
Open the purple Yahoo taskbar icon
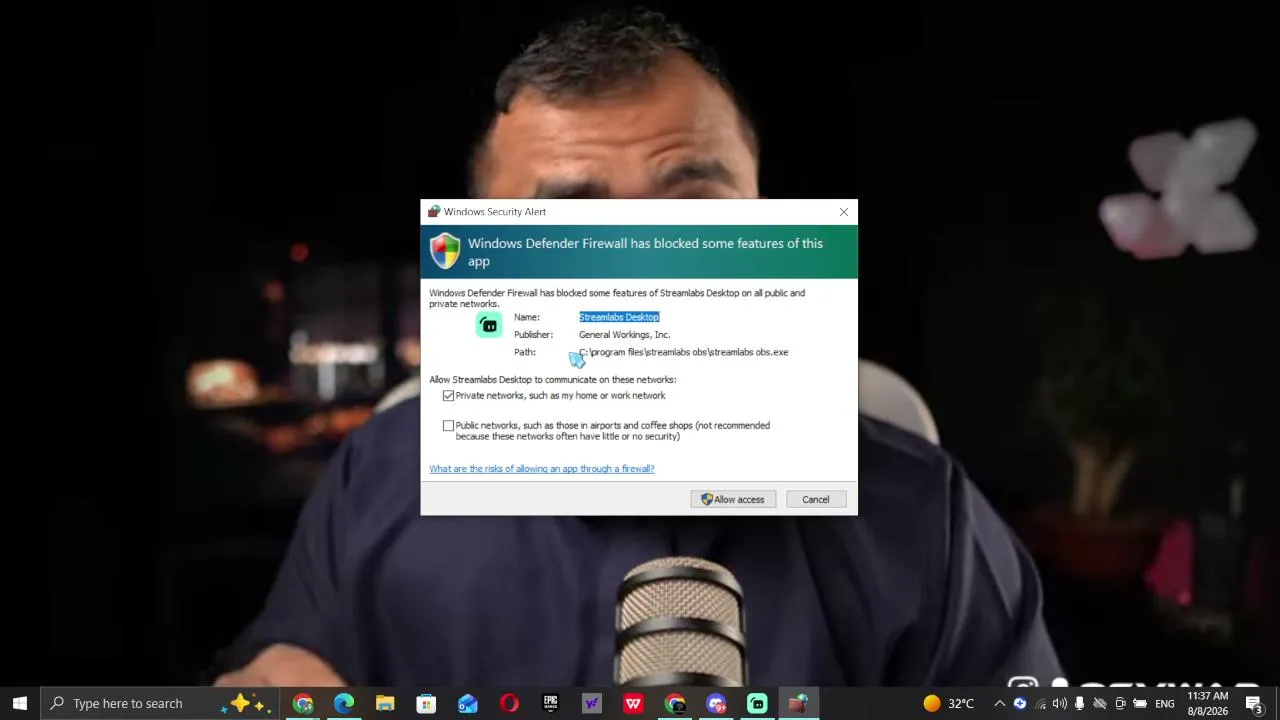[592, 703]
